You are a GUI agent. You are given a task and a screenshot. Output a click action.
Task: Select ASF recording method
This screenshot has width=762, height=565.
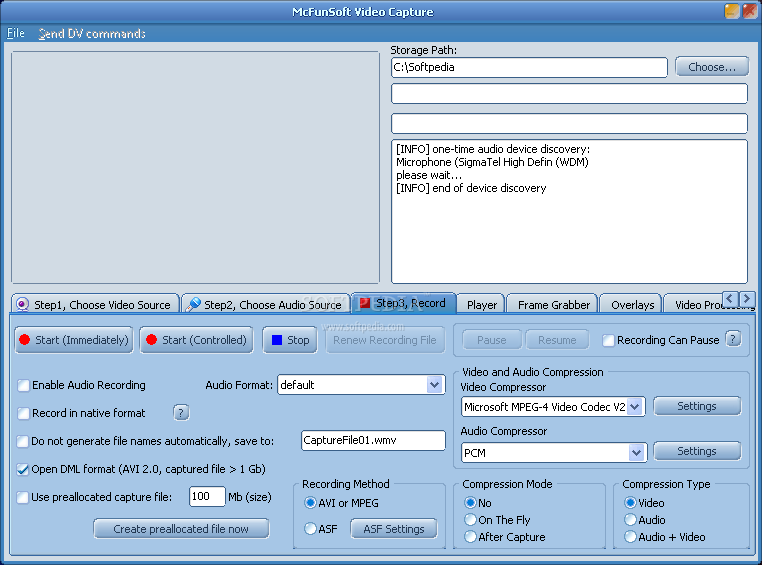click(x=310, y=528)
